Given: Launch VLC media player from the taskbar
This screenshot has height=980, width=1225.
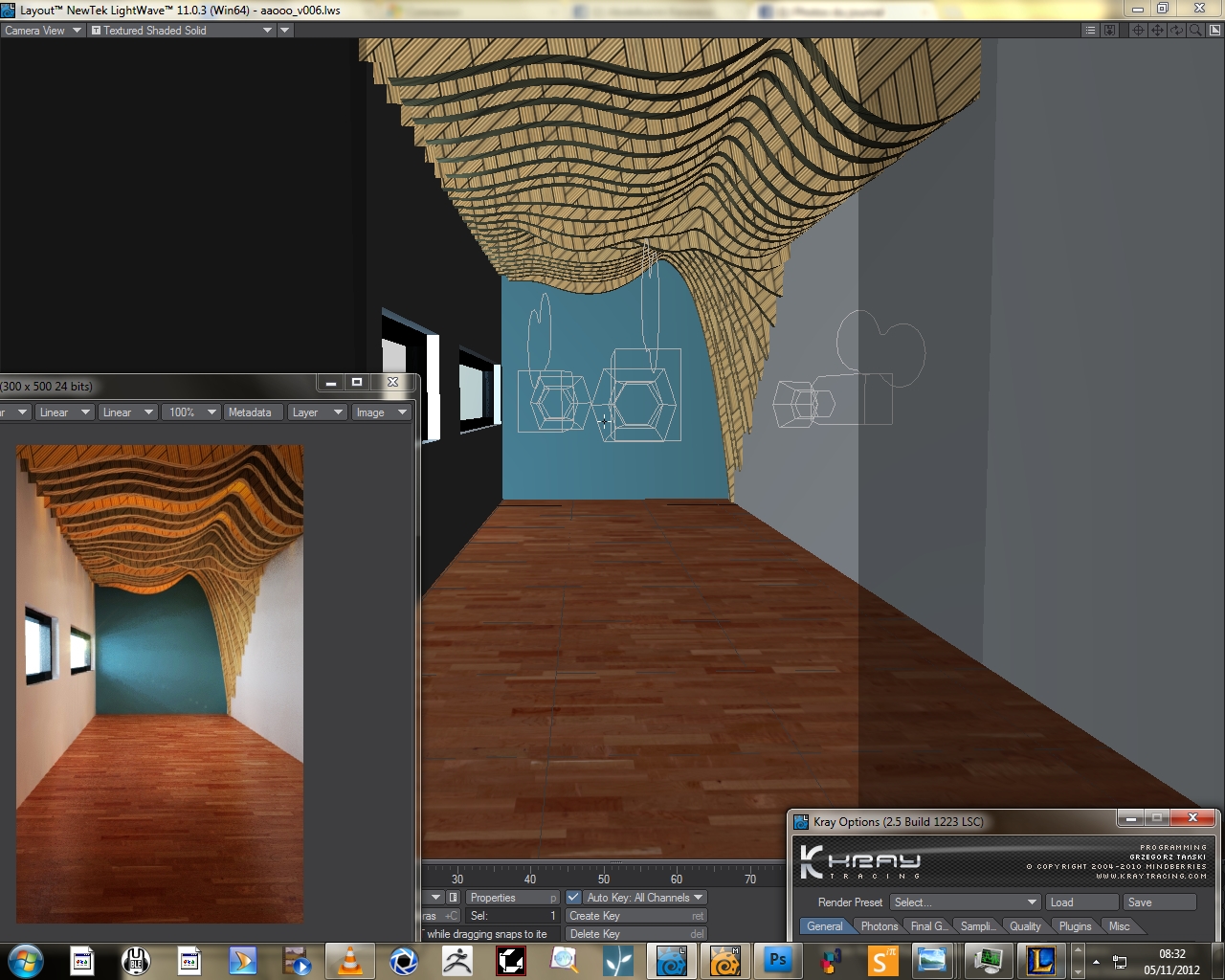Looking at the screenshot, I should [350, 960].
